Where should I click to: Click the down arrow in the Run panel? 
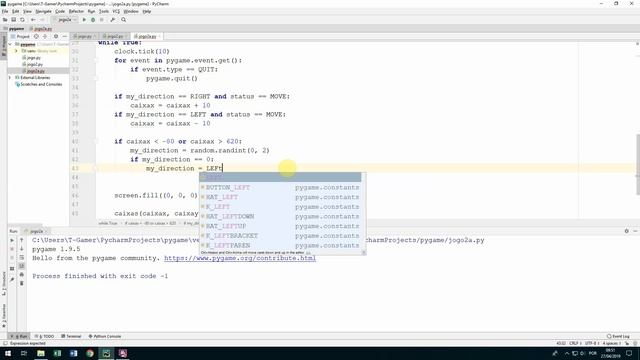click(x=22, y=249)
